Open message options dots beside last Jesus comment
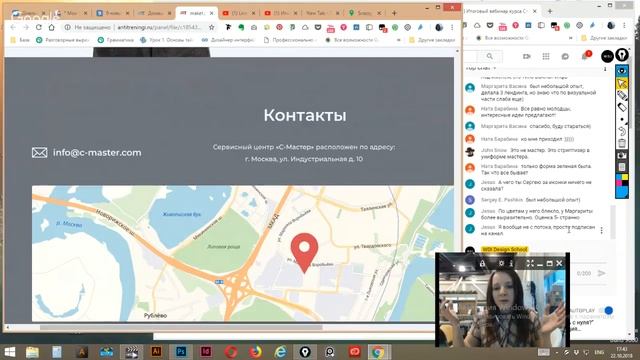The image size is (640, 360). click(601, 231)
